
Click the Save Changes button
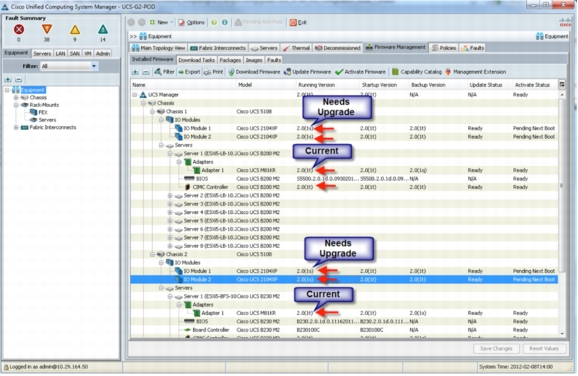coord(496,349)
